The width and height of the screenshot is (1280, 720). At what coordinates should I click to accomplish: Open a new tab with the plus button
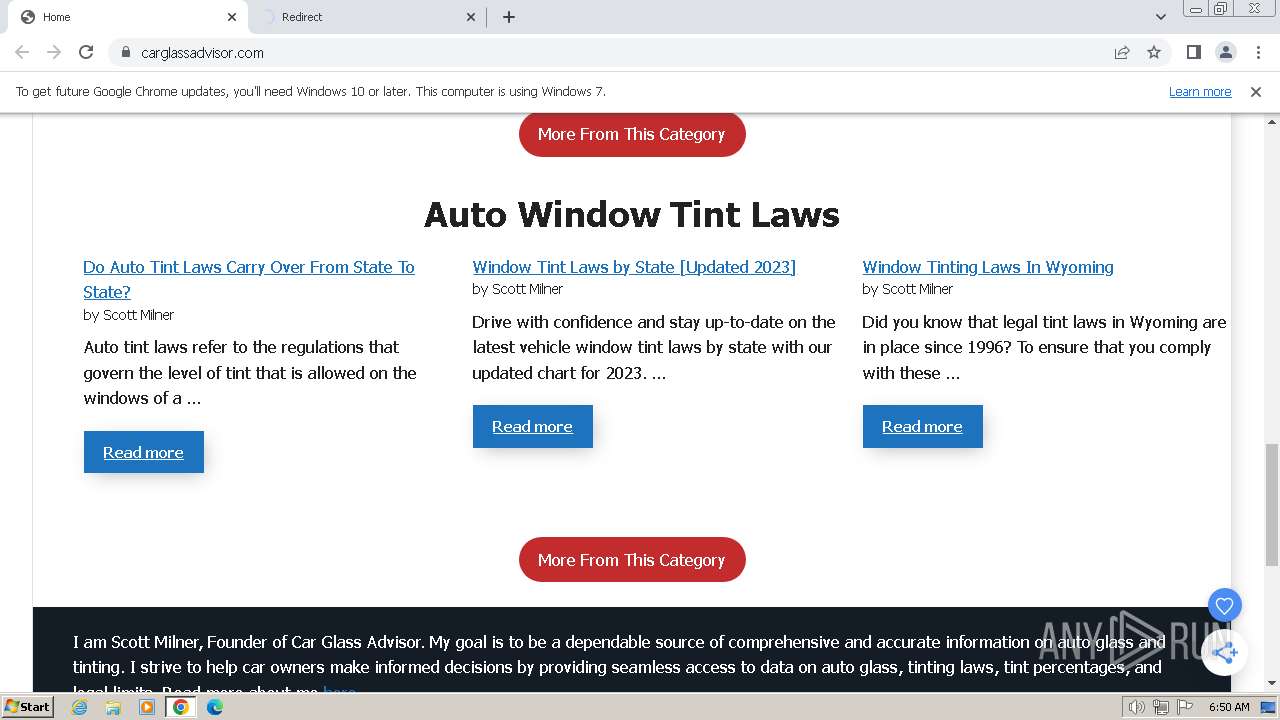(x=509, y=17)
